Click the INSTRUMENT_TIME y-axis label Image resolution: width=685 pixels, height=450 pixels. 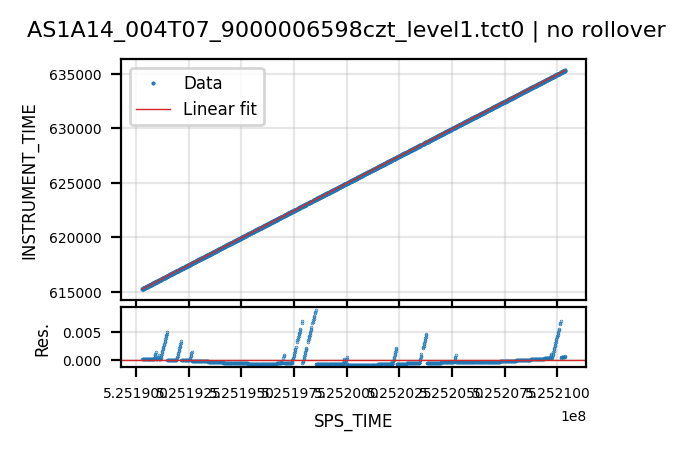[x=29, y=182]
